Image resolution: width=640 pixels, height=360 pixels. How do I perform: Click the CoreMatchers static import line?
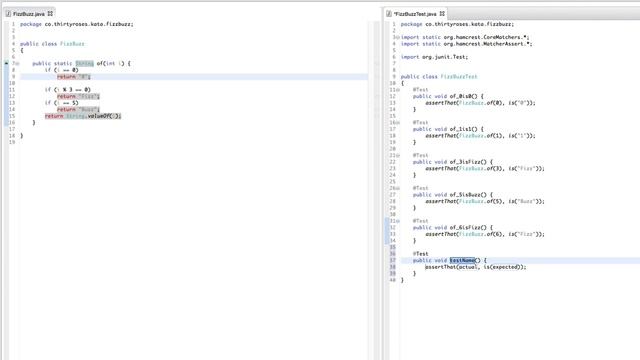[x=465, y=37]
